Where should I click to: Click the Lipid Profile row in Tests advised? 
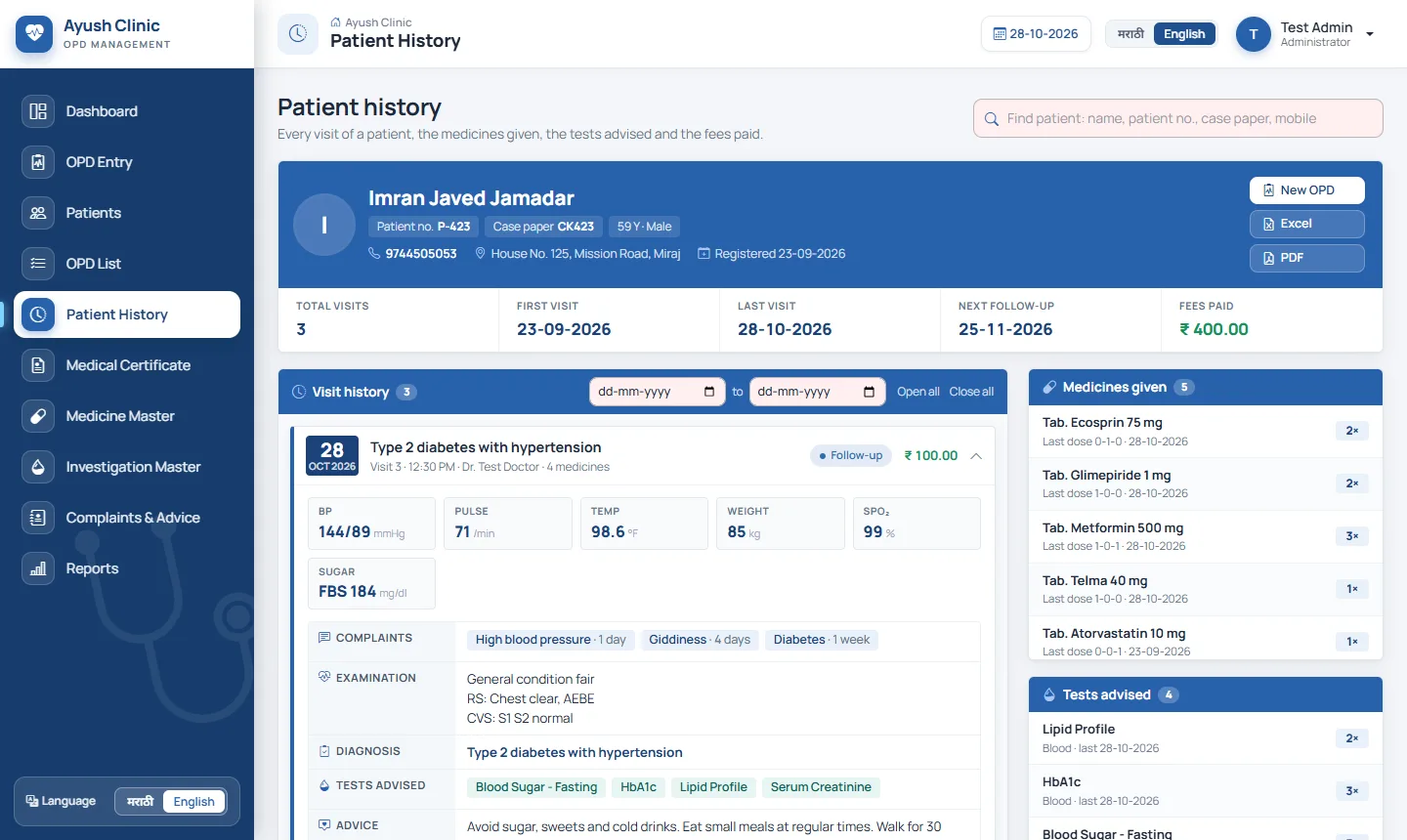coord(1206,738)
